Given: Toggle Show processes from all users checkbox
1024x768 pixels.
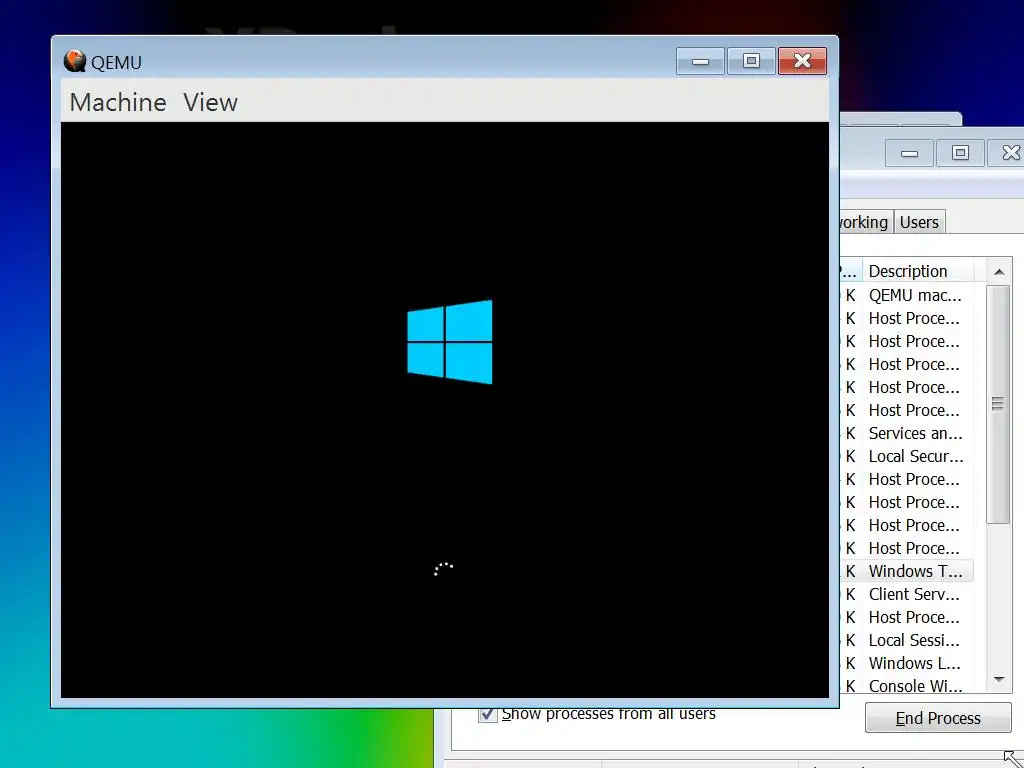Looking at the screenshot, I should 487,714.
